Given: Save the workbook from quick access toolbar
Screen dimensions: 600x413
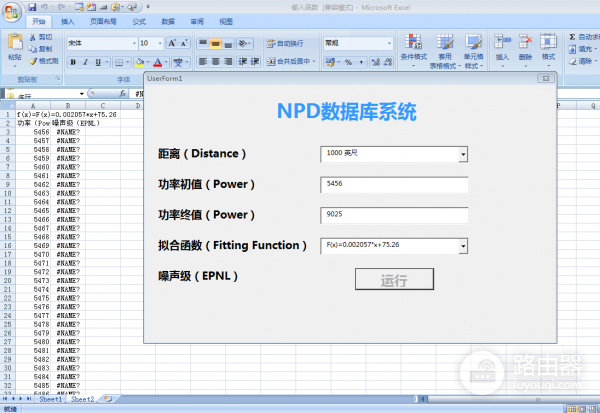Looking at the screenshot, I should (32, 7).
